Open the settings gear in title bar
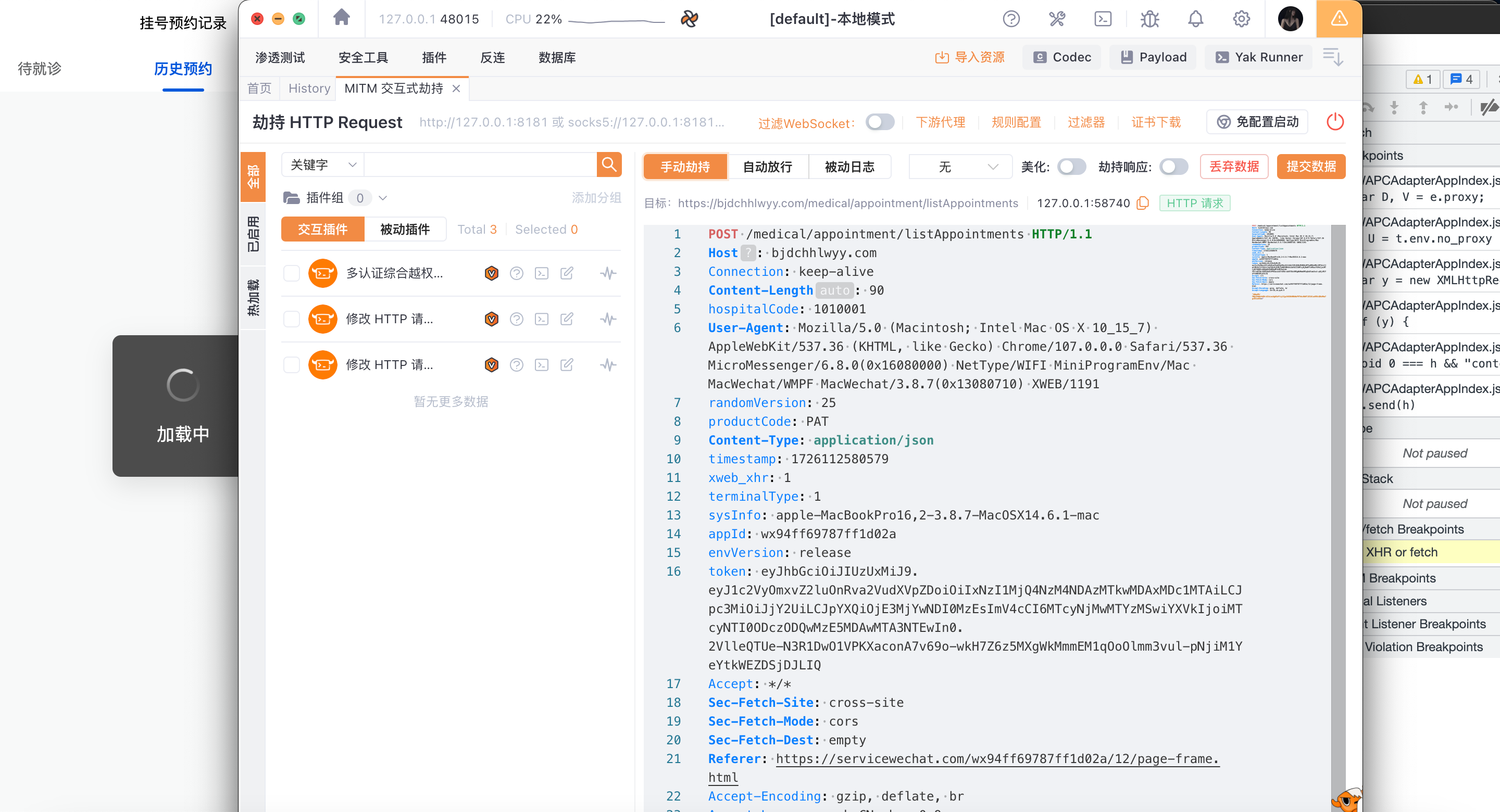 [x=1241, y=19]
